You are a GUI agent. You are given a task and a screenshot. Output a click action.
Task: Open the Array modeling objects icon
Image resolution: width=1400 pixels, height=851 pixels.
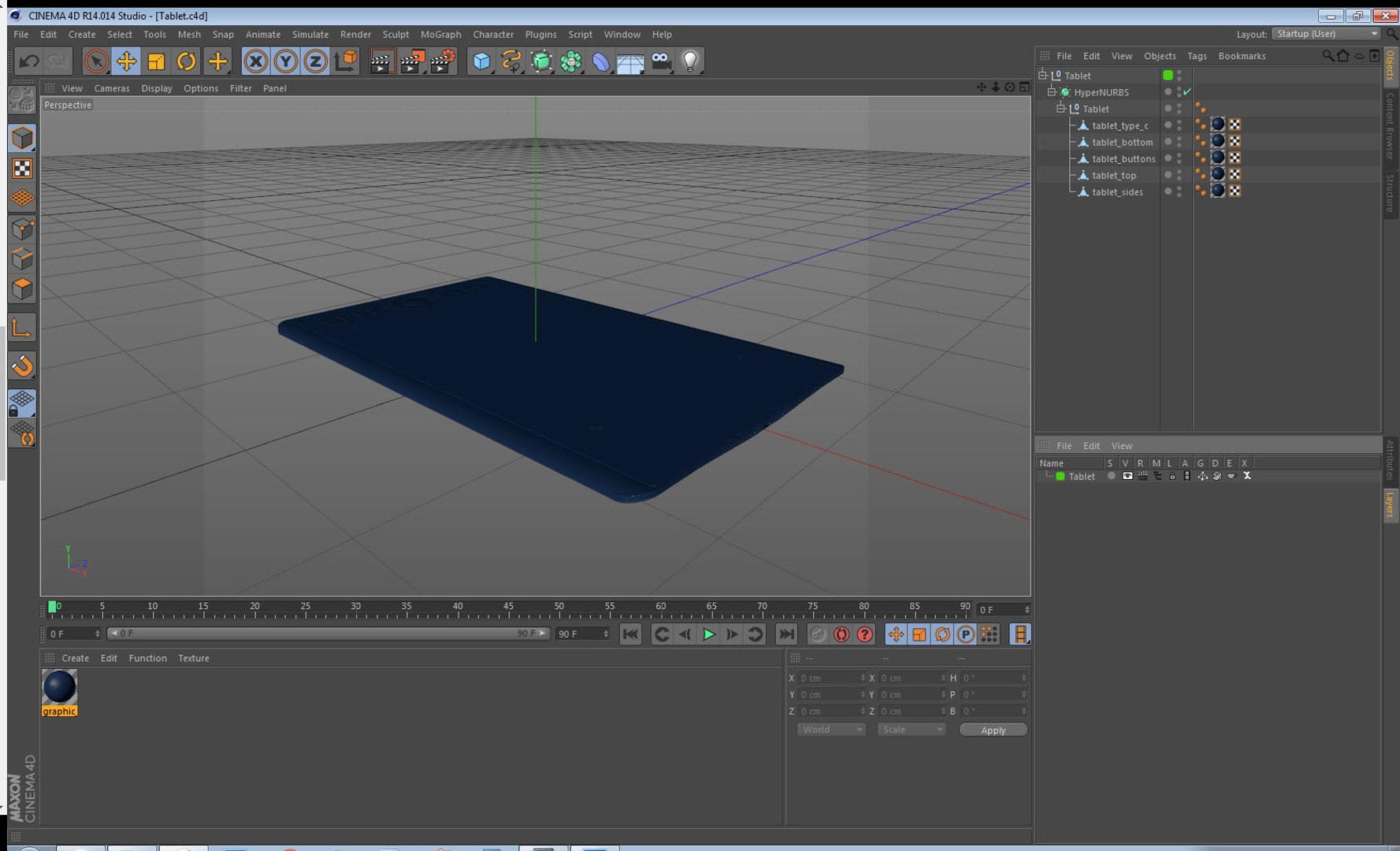pyautogui.click(x=571, y=61)
